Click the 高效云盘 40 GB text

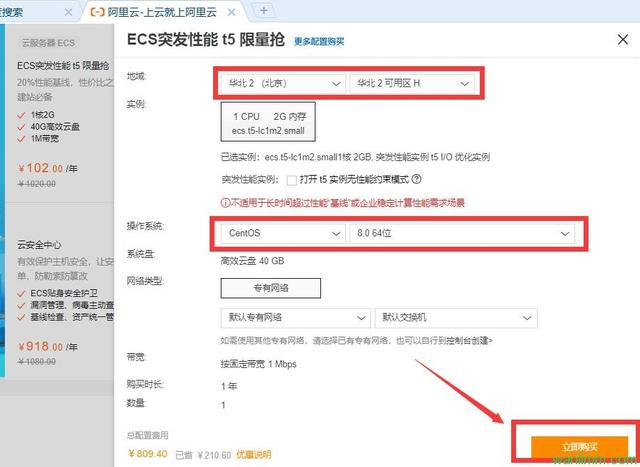pyautogui.click(x=252, y=261)
